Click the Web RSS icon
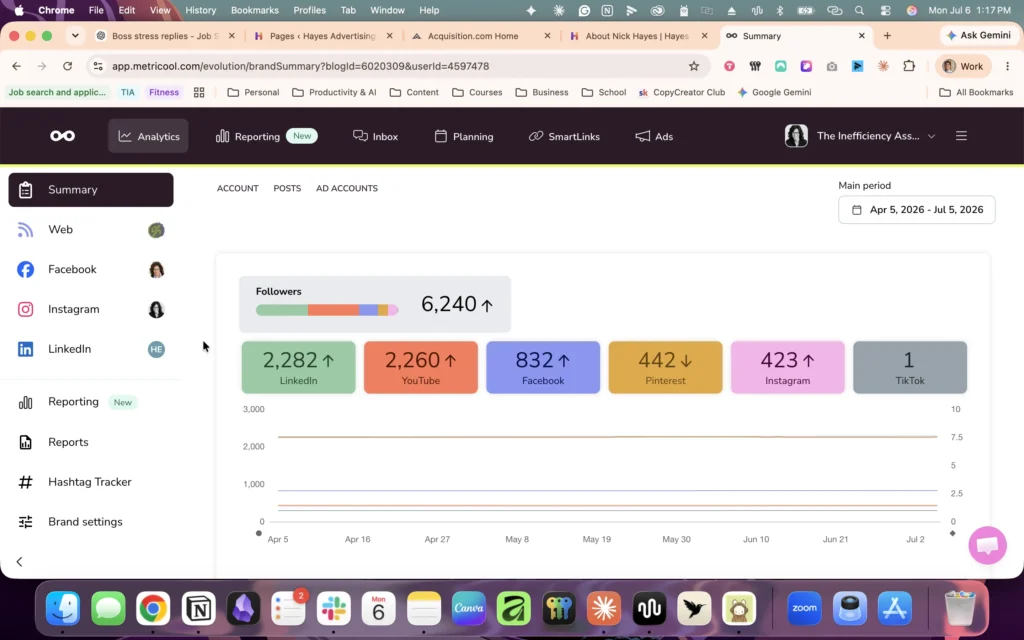1024x640 pixels. coord(25,230)
